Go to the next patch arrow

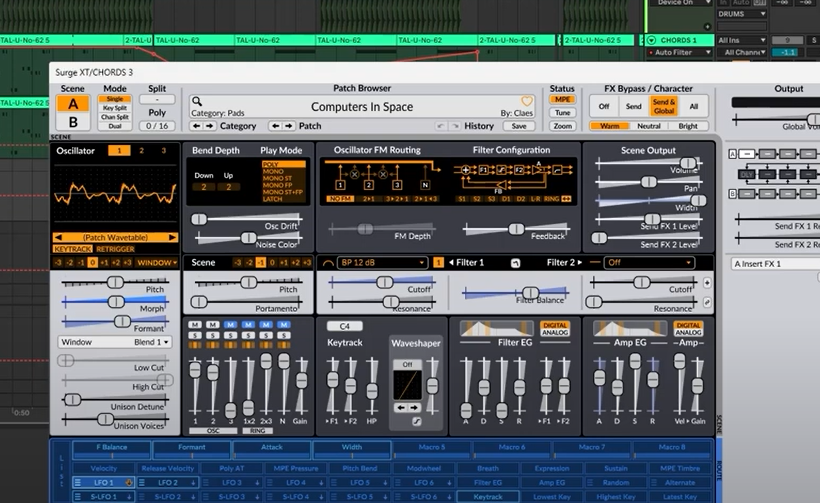coord(290,126)
